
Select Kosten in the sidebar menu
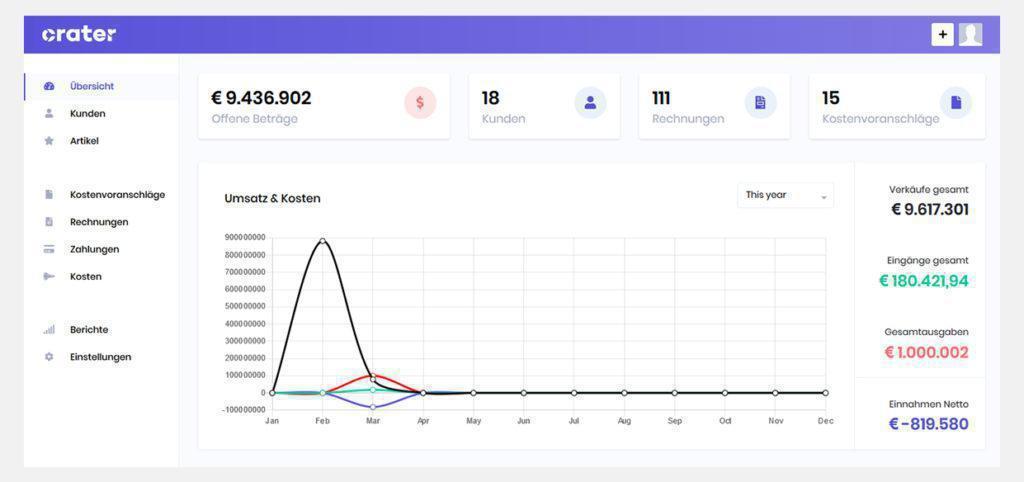(86, 276)
